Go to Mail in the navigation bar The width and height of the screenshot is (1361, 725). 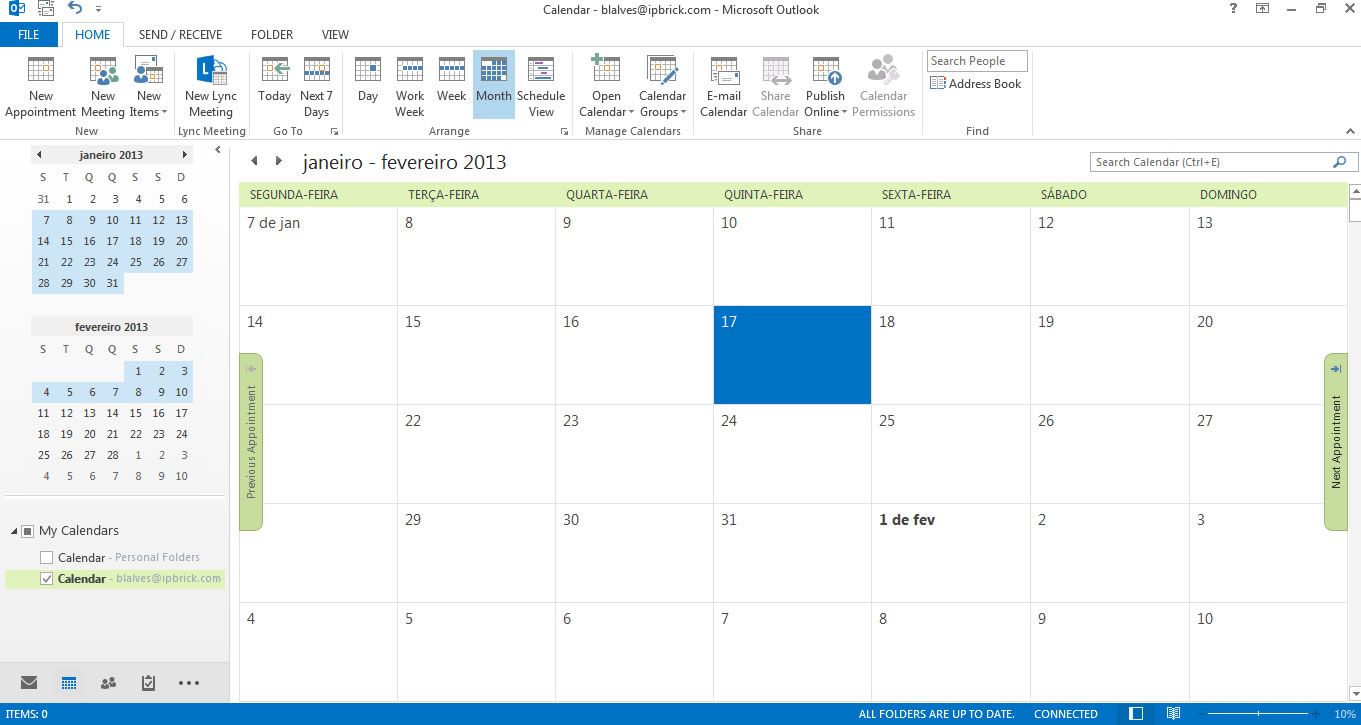[29, 683]
